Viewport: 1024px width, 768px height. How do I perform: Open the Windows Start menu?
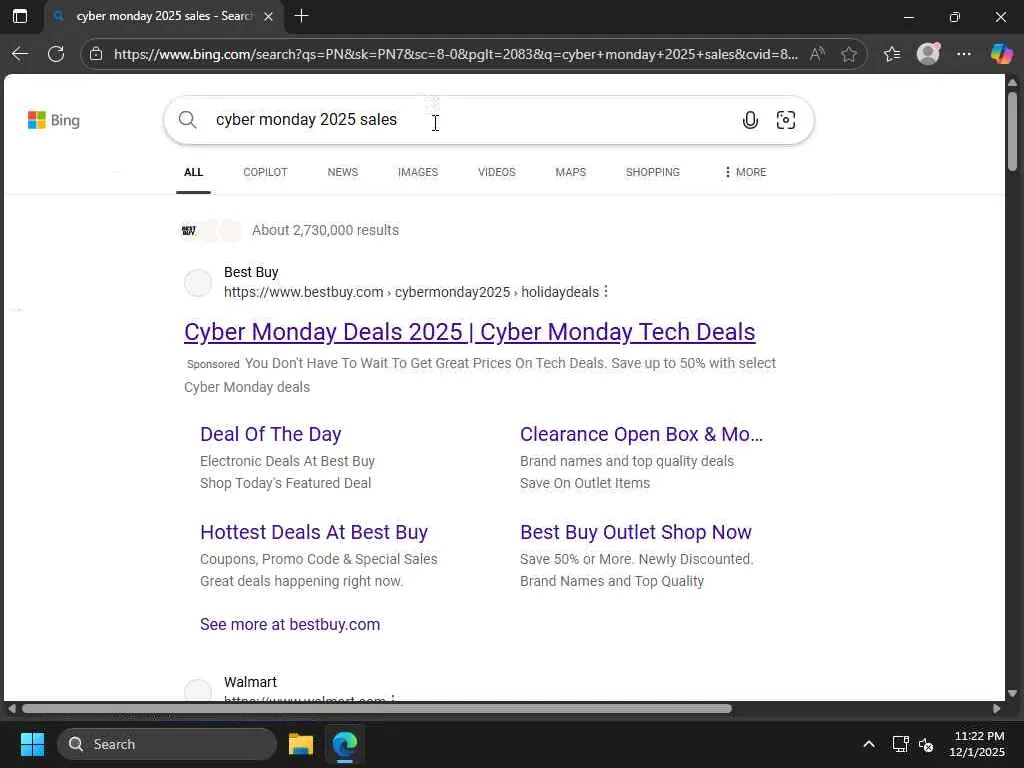pos(32,744)
